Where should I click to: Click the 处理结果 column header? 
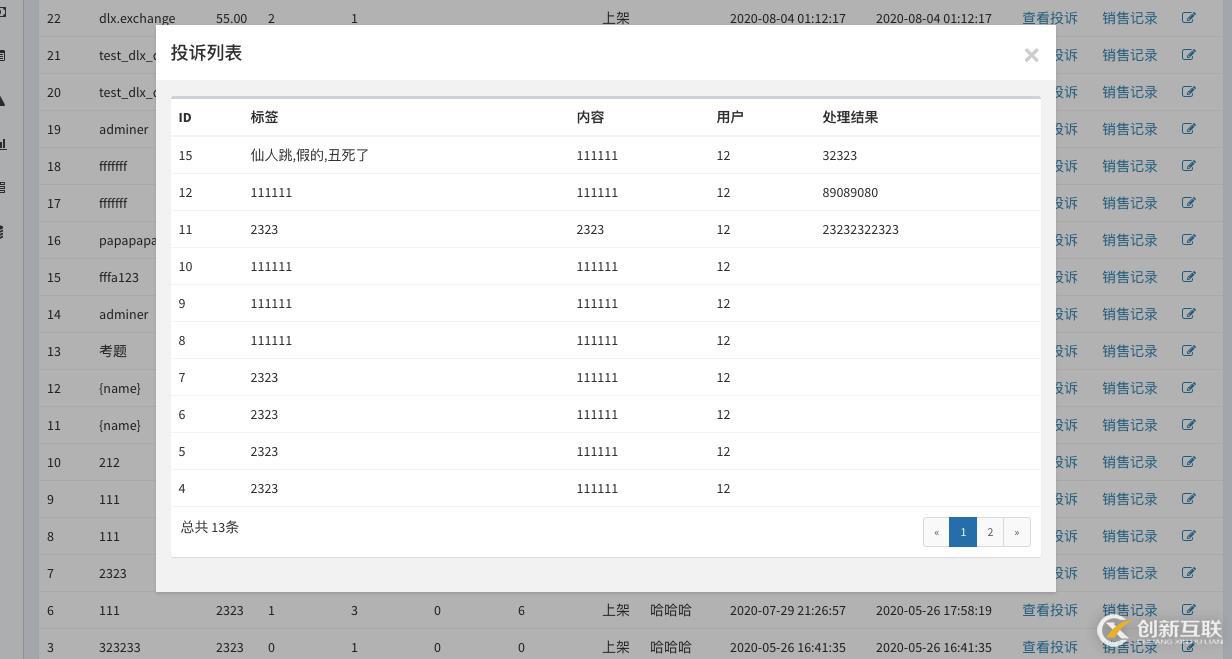[850, 117]
